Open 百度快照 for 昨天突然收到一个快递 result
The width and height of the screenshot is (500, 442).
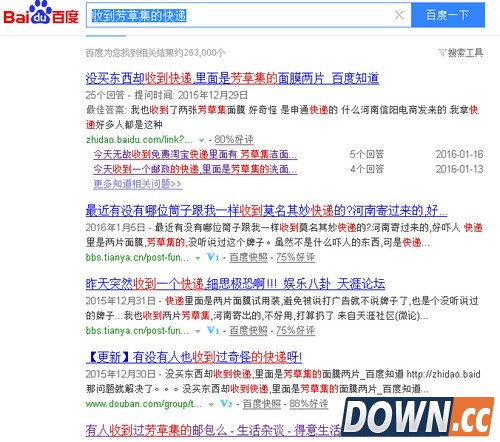point(249,331)
